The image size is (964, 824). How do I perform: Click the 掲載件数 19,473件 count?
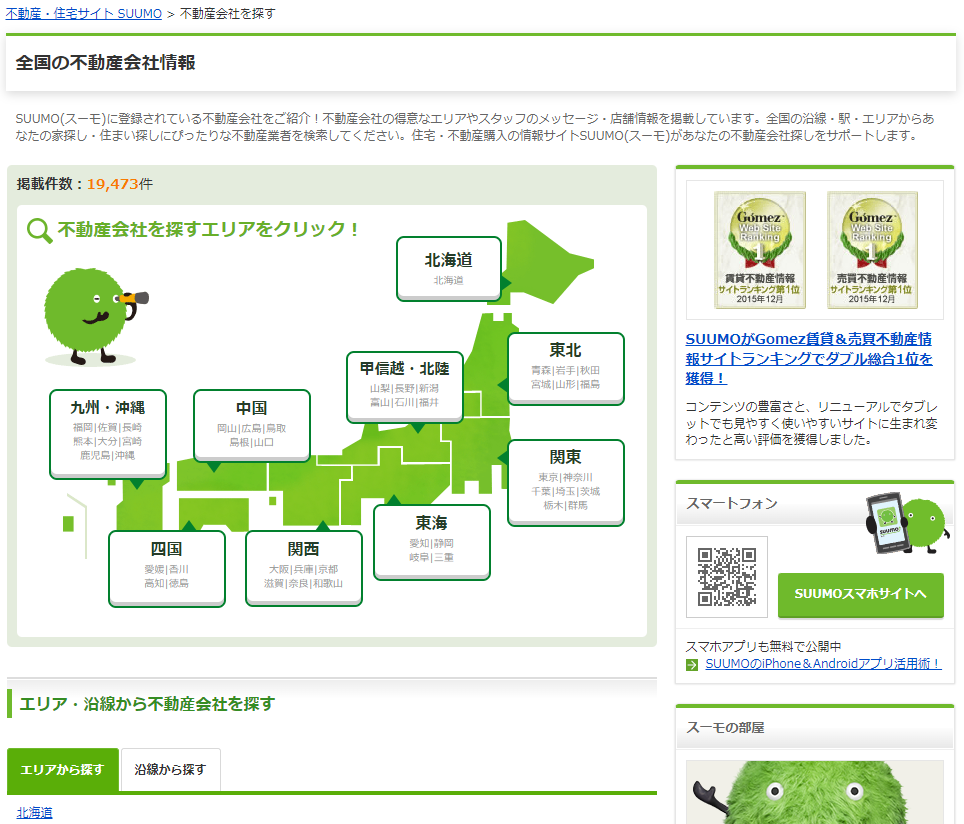[85, 184]
